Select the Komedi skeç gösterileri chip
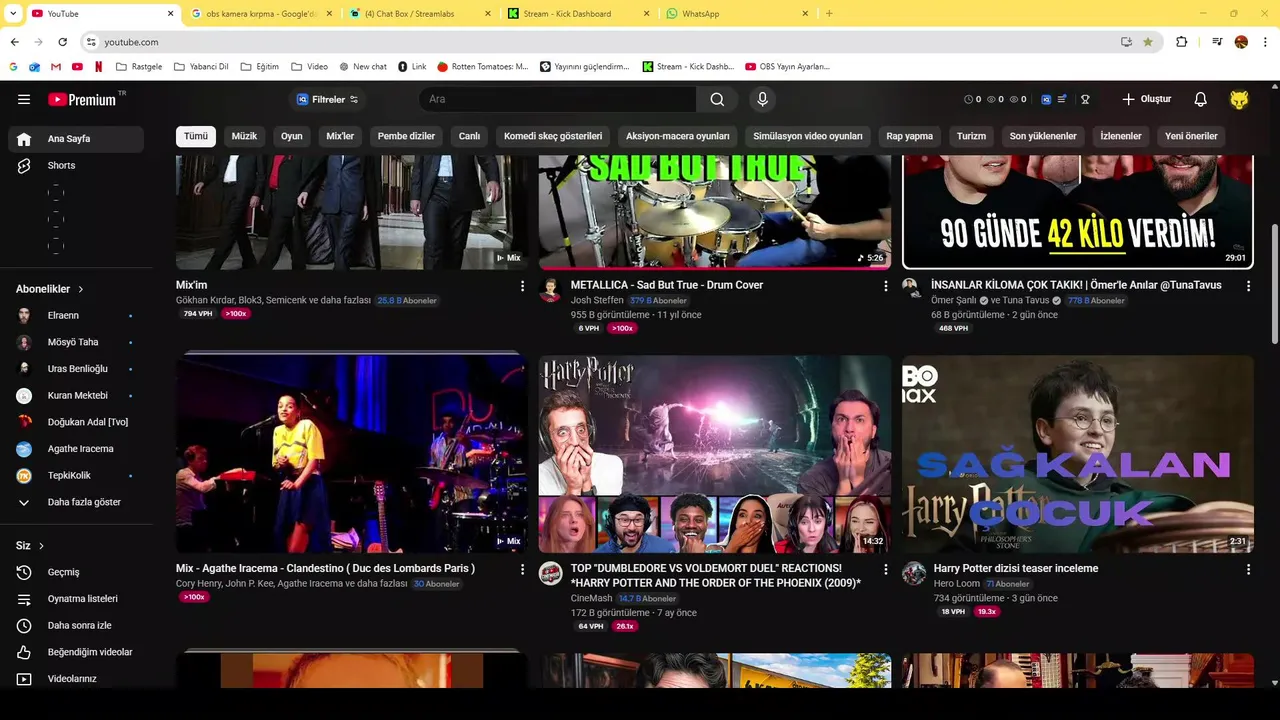The image size is (1280, 720). [x=553, y=136]
